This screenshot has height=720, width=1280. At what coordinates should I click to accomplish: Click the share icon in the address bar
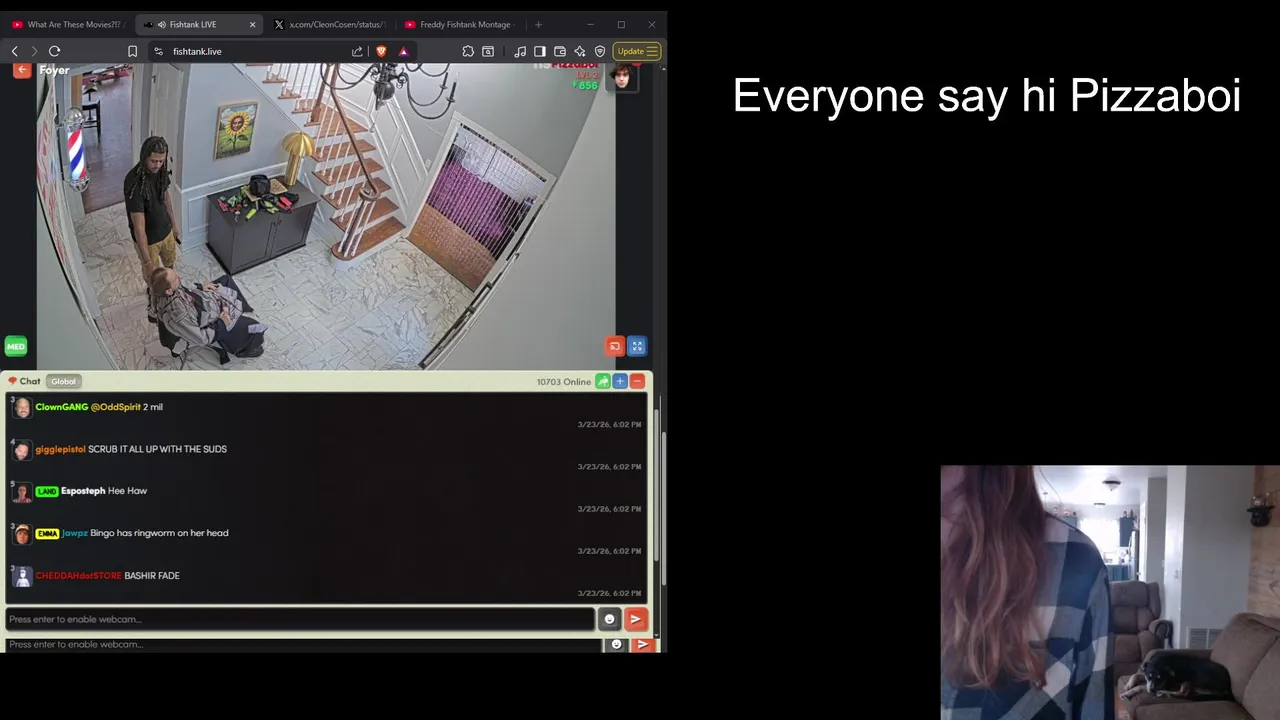click(x=357, y=51)
